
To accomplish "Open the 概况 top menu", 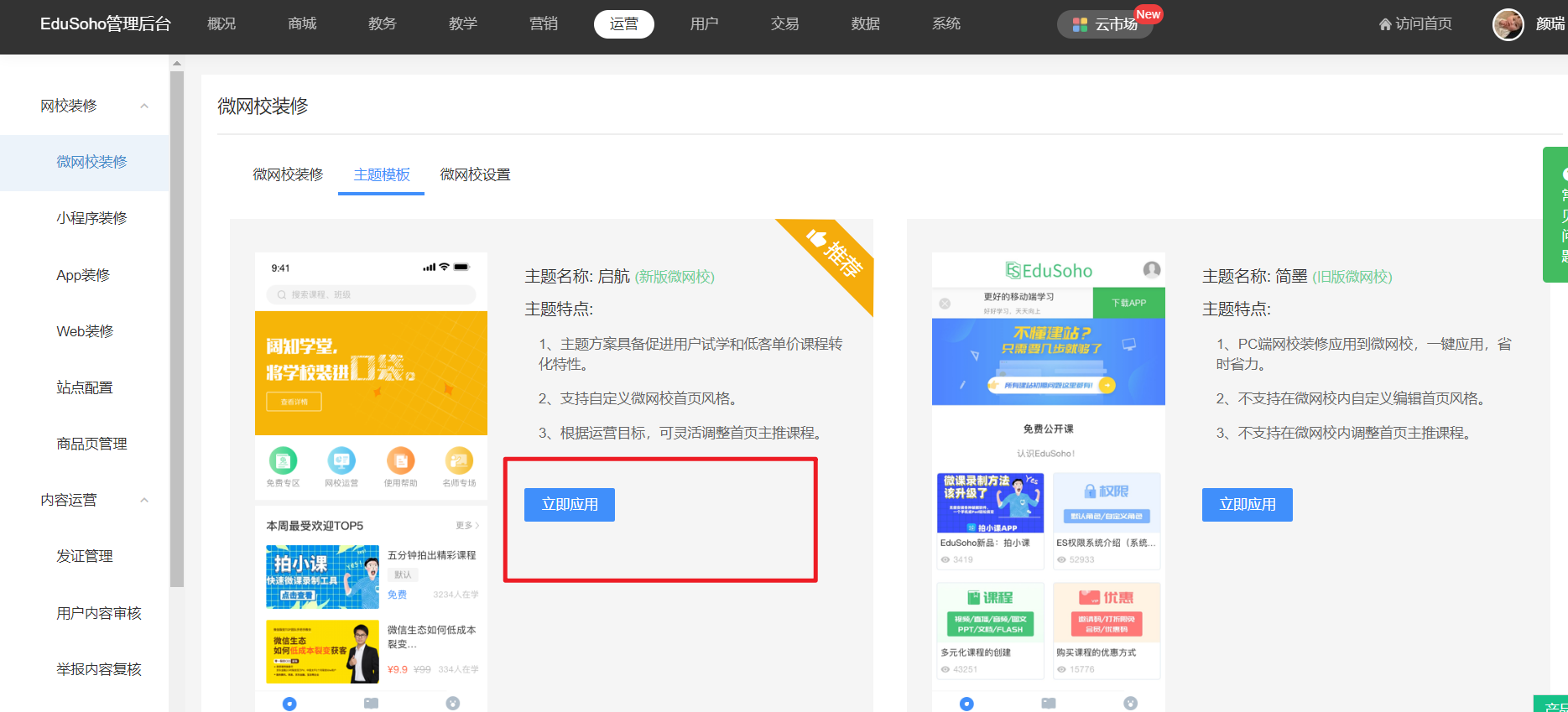I will tap(221, 24).
